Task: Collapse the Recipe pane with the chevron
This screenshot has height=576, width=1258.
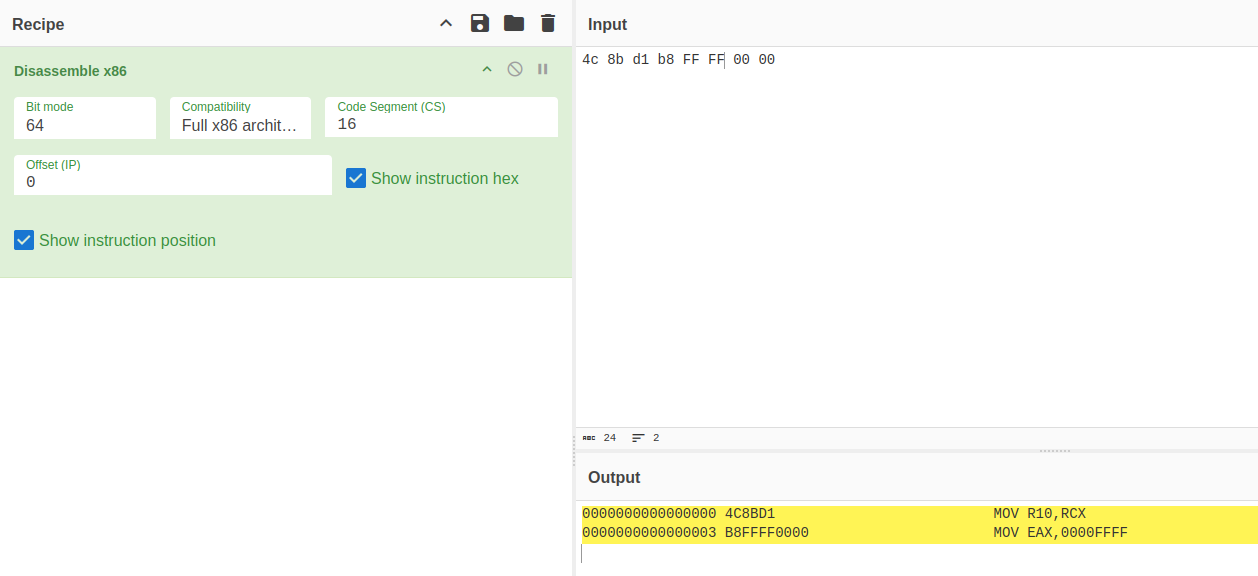Action: click(x=446, y=23)
